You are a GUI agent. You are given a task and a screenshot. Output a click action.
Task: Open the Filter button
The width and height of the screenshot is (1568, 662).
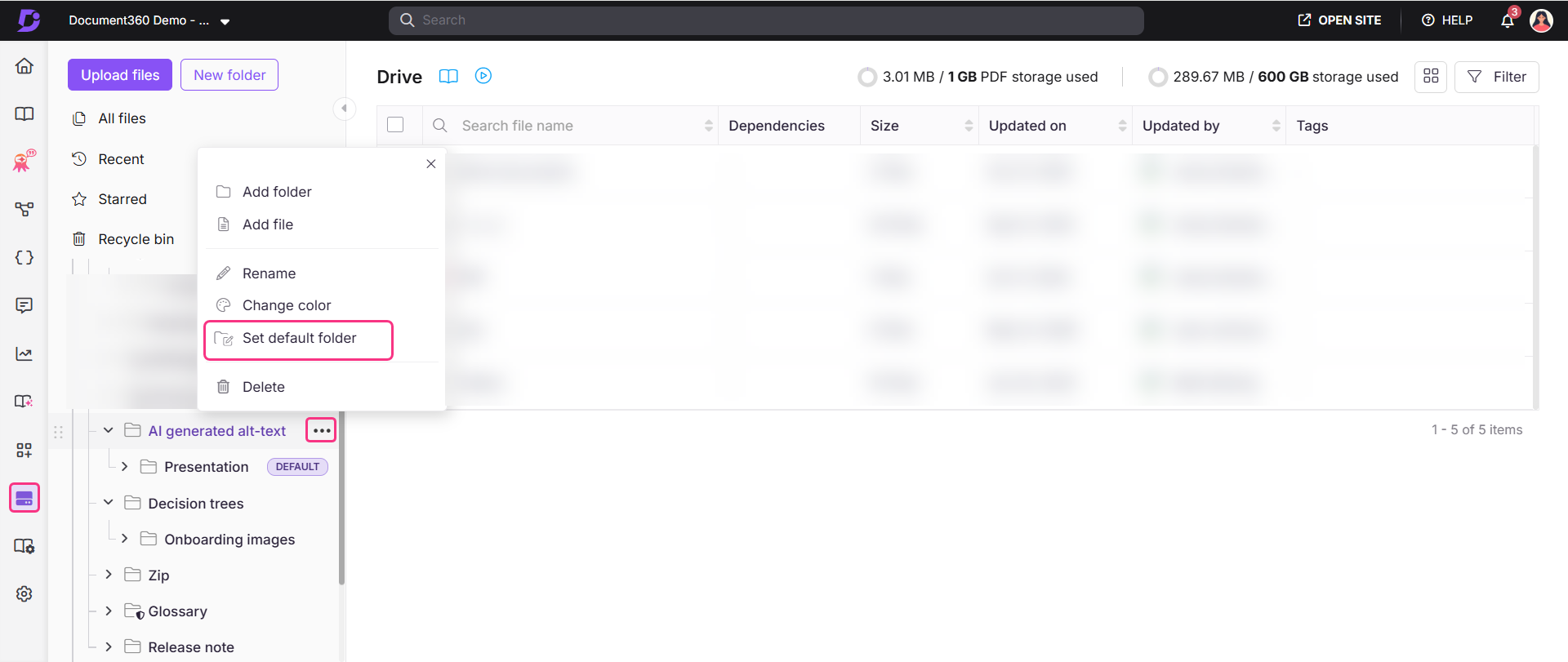[x=1497, y=77]
